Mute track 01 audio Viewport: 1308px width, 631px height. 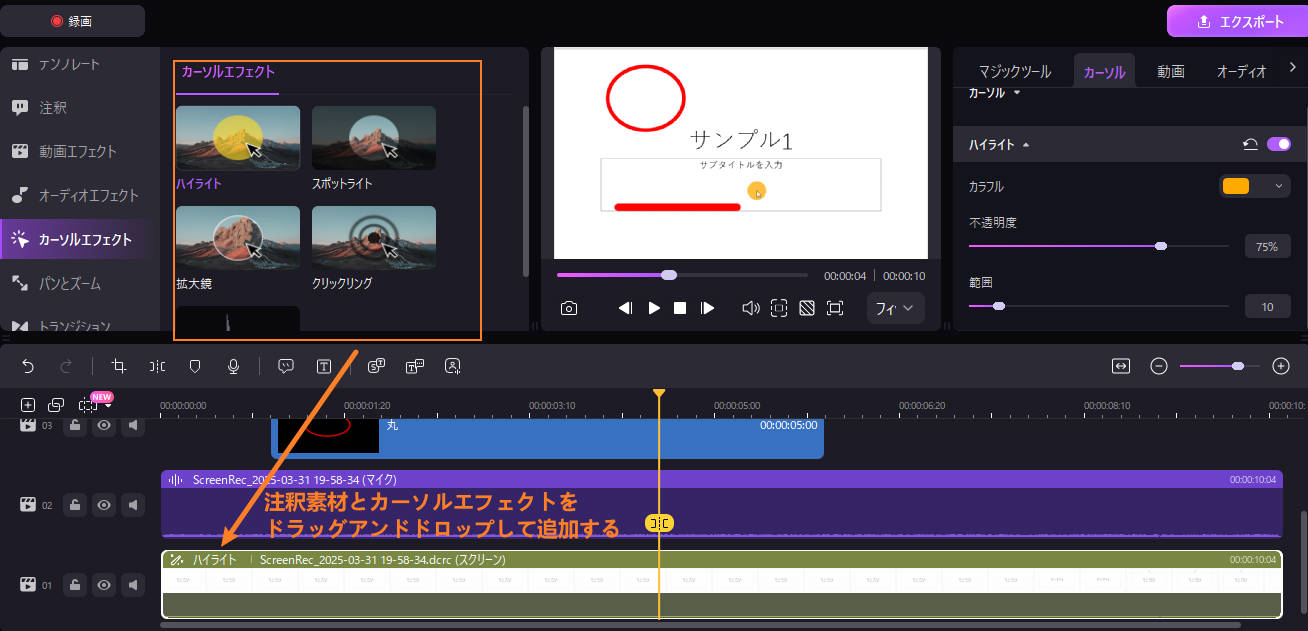point(132,585)
